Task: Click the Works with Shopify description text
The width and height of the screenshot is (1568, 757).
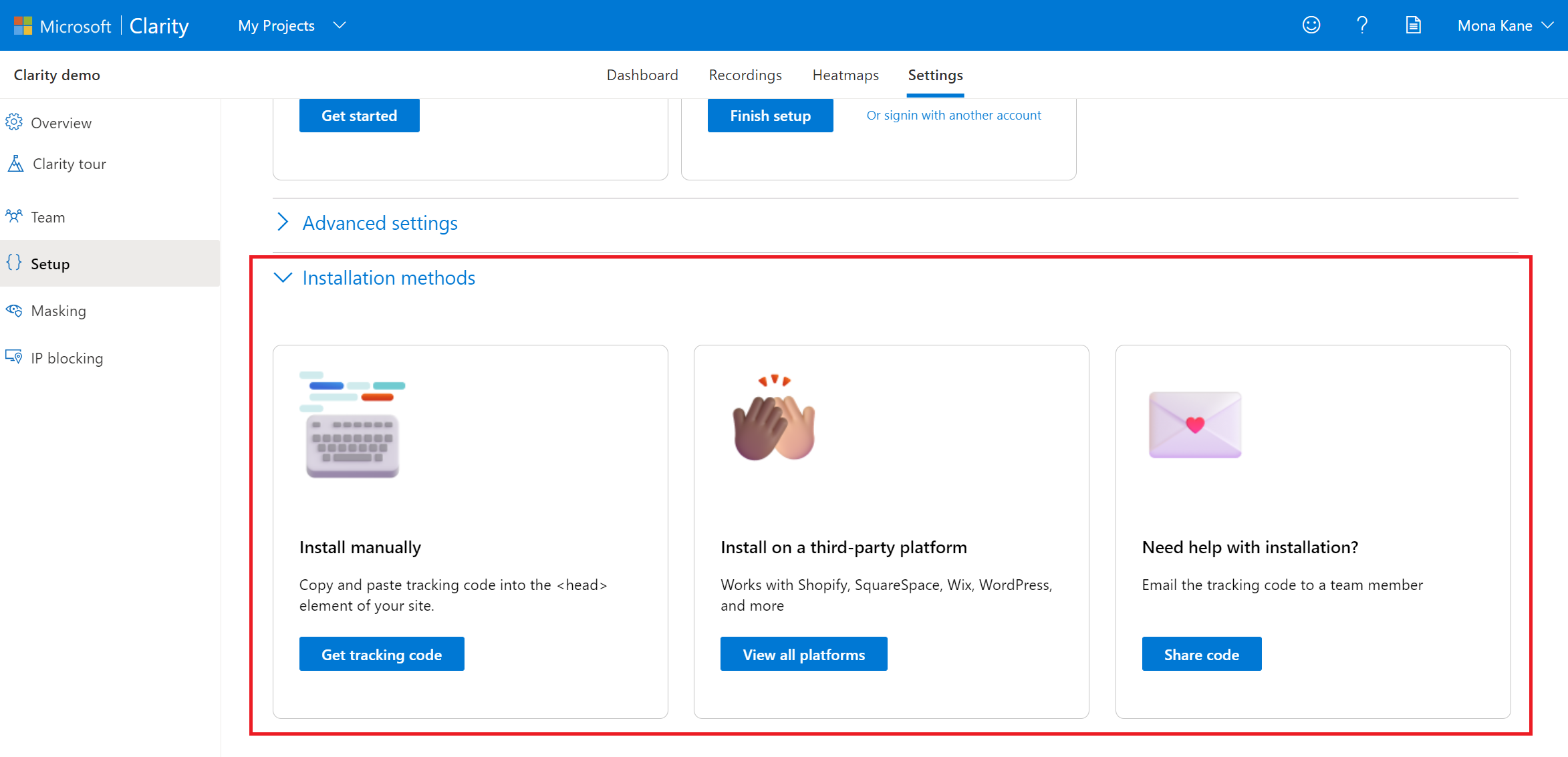Action: tap(886, 595)
